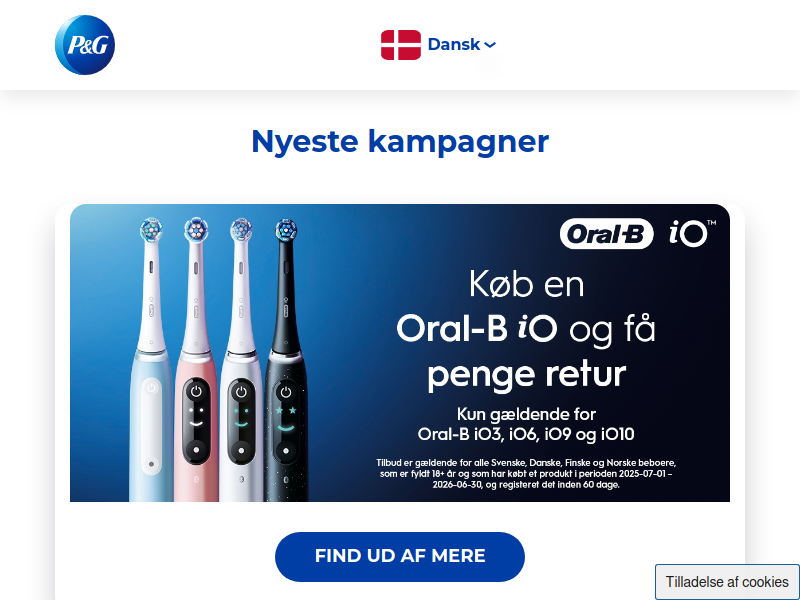Screen dimensions: 800x600
Task: Click the pink toothbrush handle
Action: pos(196,429)
